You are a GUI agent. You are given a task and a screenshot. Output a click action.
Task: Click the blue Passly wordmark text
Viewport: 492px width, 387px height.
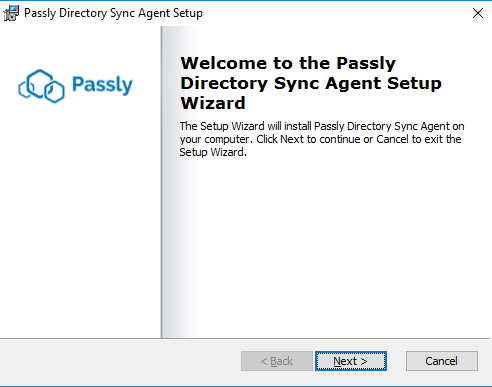pyautogui.click(x=102, y=85)
